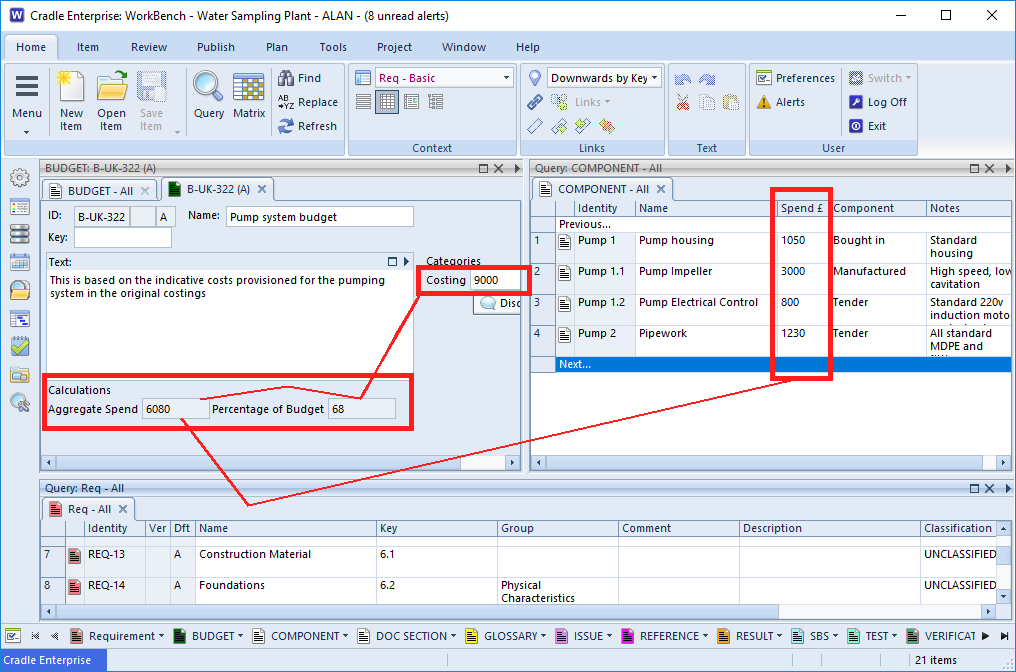Open the Preferences checkbox icon

tap(764, 78)
